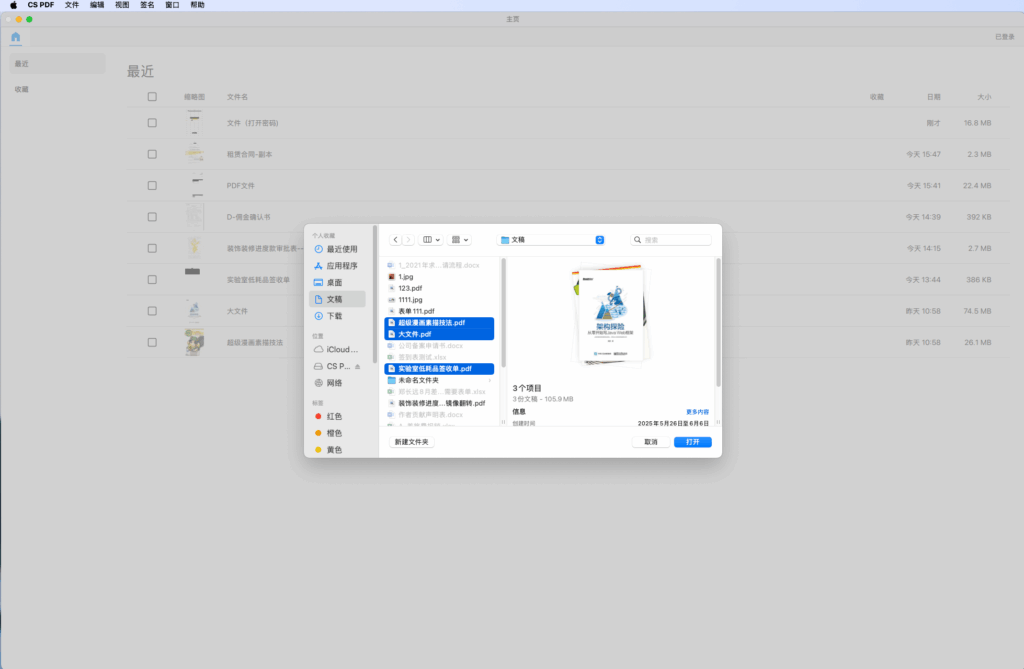Click 更多内容 link in preview
The height and width of the screenshot is (669, 1024).
click(x=697, y=412)
